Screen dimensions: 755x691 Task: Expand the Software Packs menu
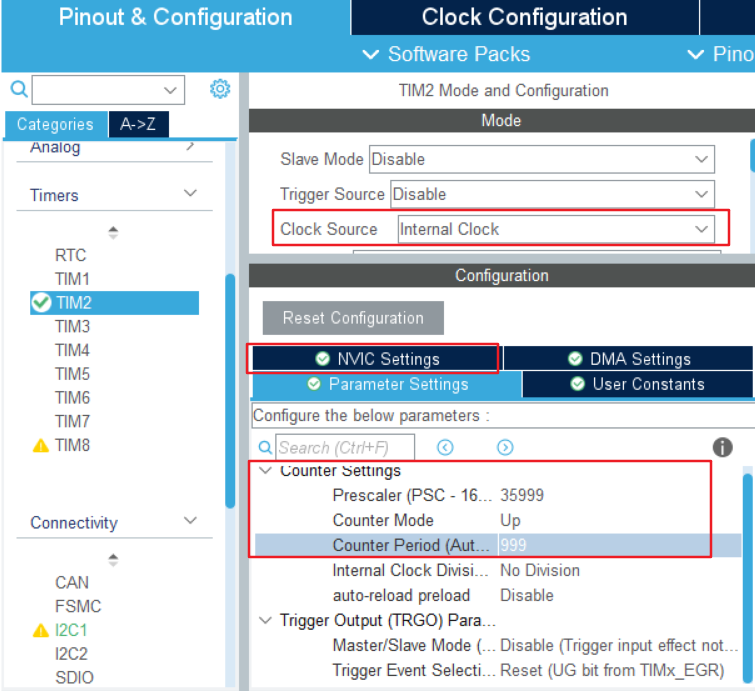446,54
